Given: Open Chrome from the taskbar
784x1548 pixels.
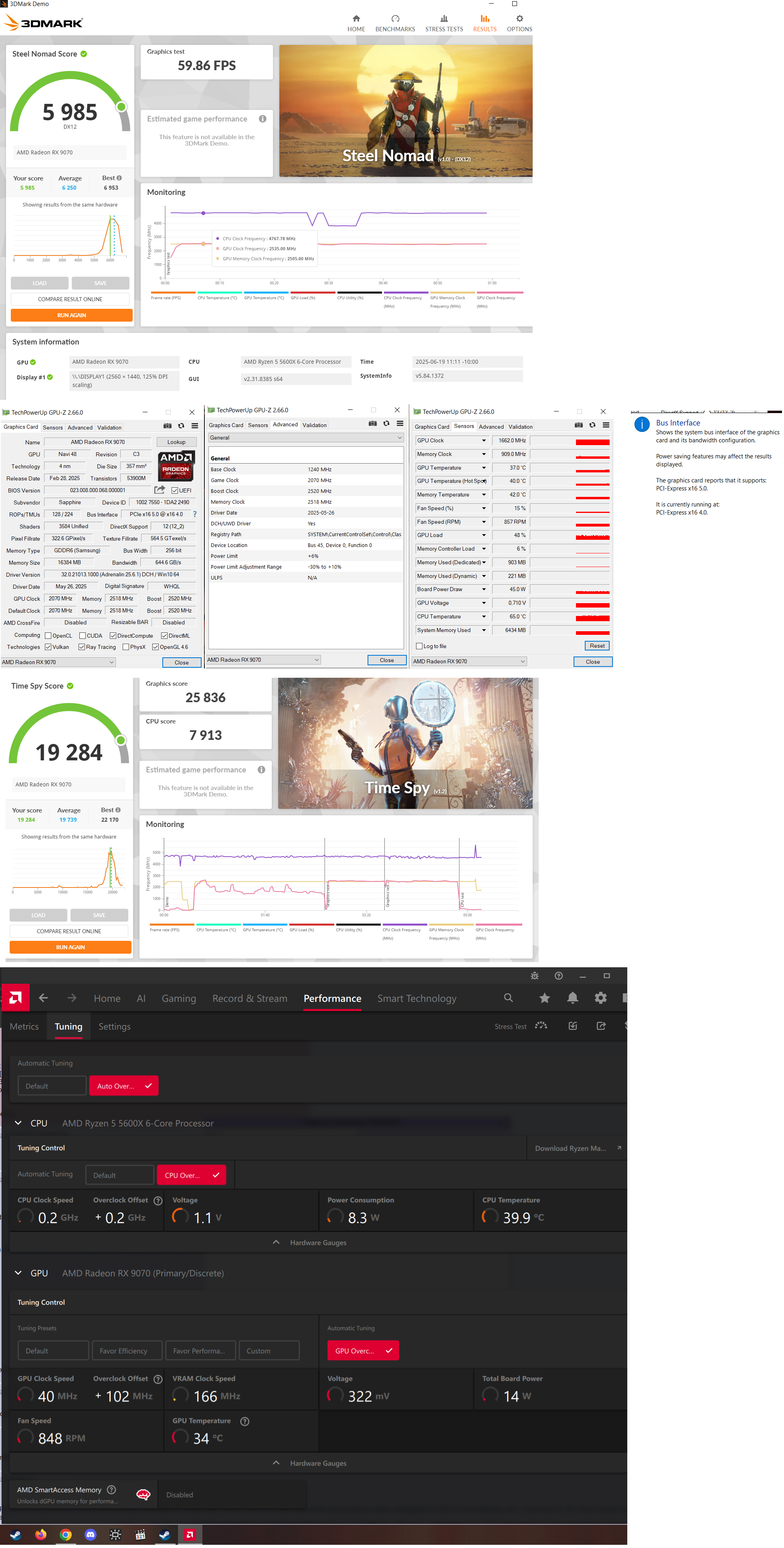Looking at the screenshot, I should [x=65, y=1535].
